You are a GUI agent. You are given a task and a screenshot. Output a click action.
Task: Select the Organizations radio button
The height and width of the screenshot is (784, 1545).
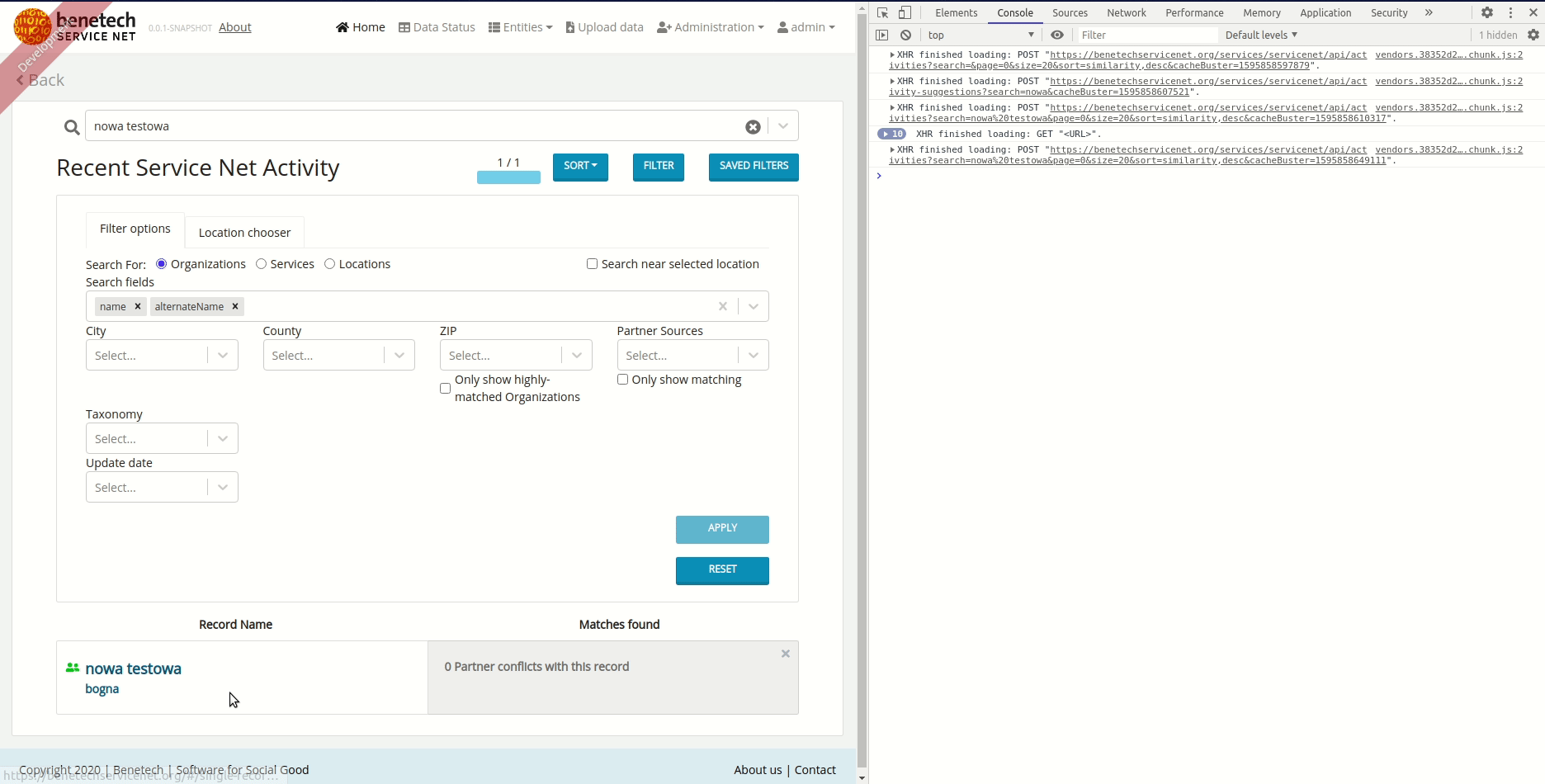tap(162, 264)
